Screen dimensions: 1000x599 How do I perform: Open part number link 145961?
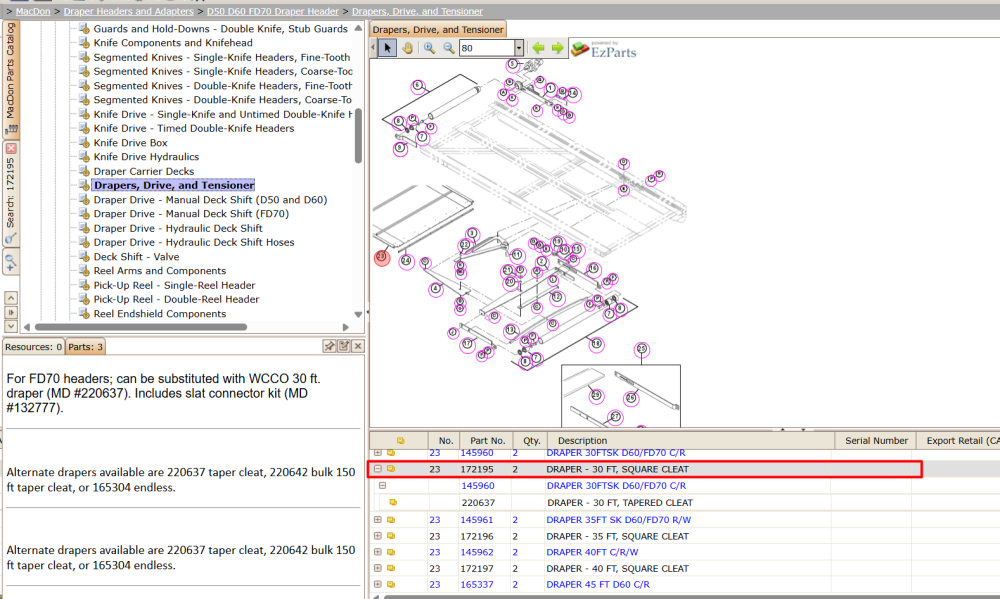pos(476,520)
